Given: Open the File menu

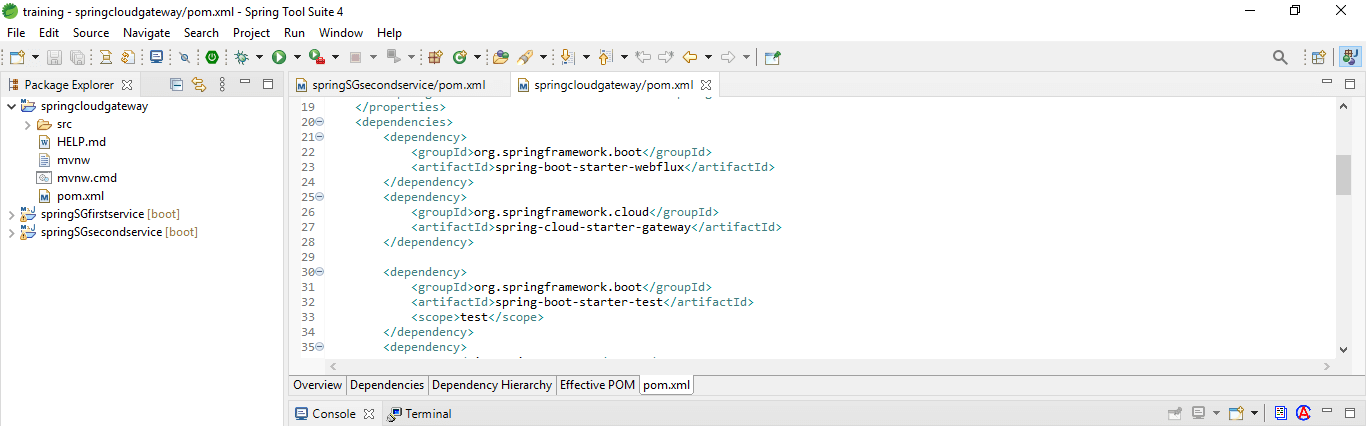Looking at the screenshot, I should coord(16,33).
